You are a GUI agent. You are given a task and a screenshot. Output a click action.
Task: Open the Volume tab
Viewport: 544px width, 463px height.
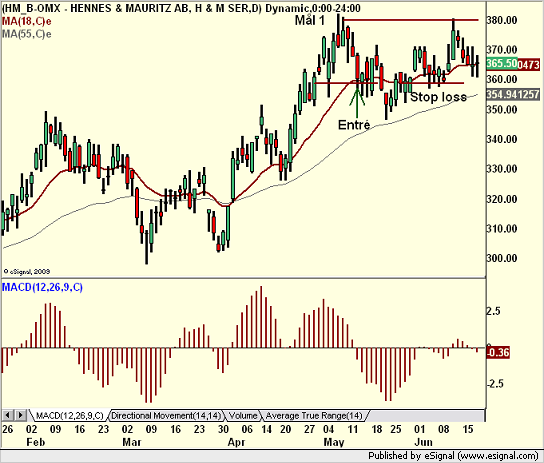coord(243,415)
